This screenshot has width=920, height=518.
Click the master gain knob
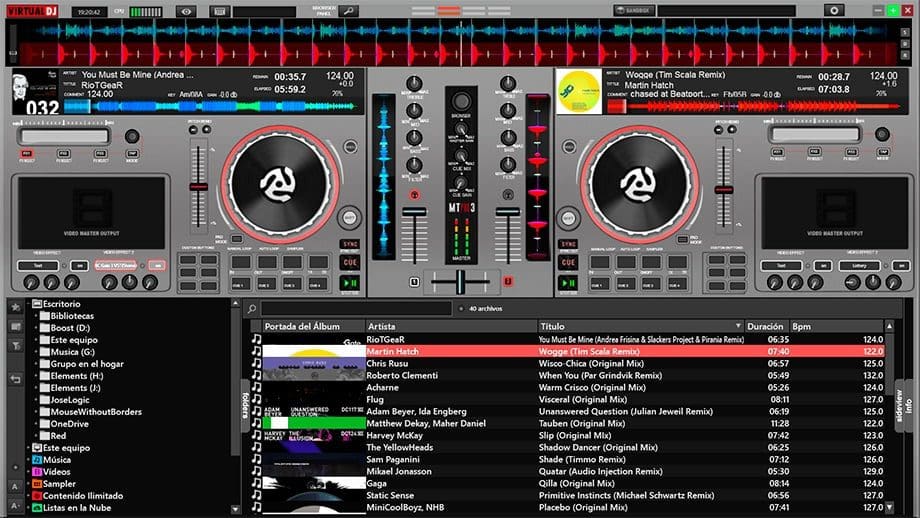pyautogui.click(x=461, y=129)
